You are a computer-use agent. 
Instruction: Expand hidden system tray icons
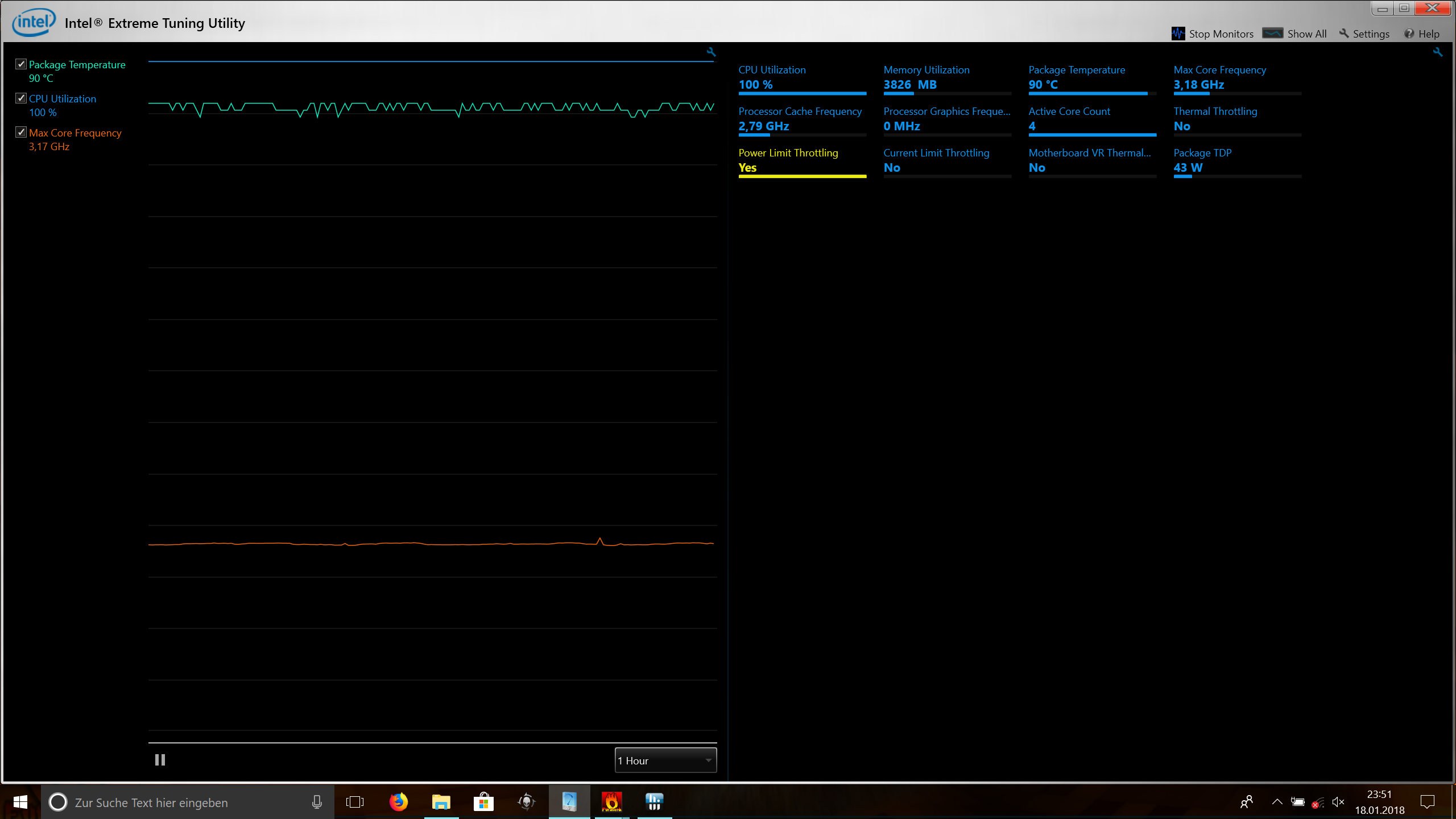1277,802
